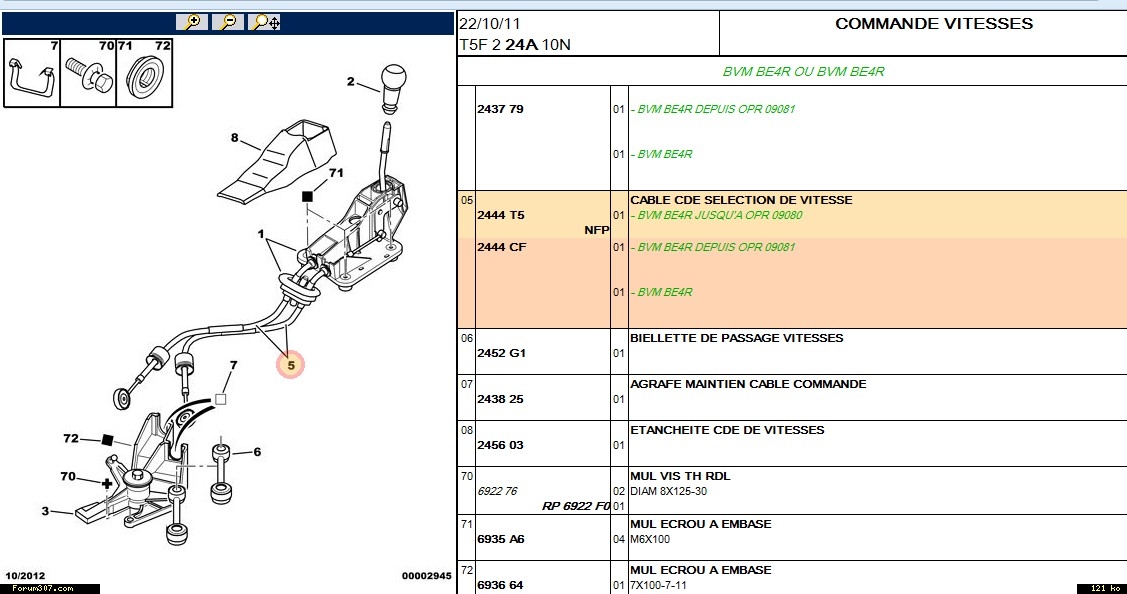Select callout 3 at the diagram's bottom left
This screenshot has width=1127, height=594.
point(45,511)
